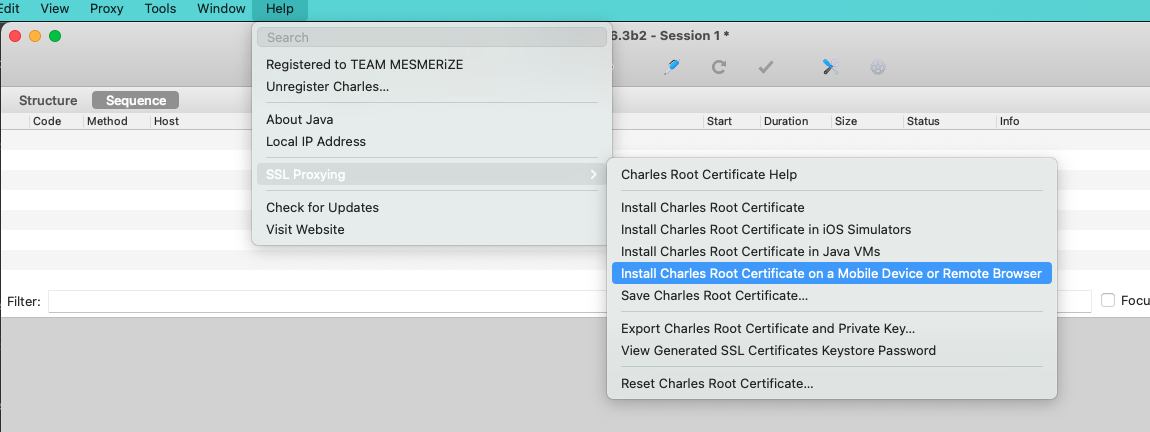Screen dimensions: 1150x432
Task: Open Settings via the gear toolbar icon
Action: tap(878, 67)
